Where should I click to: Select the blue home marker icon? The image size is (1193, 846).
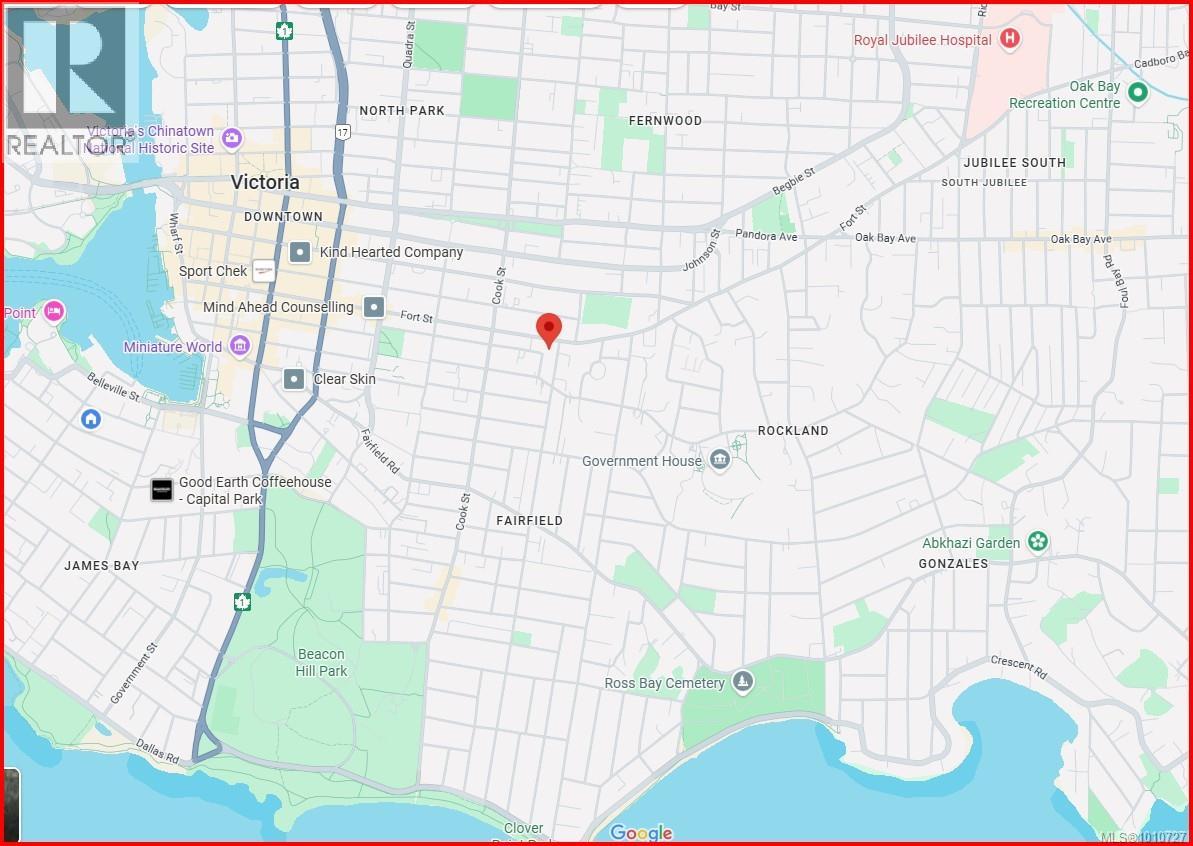pyautogui.click(x=91, y=418)
